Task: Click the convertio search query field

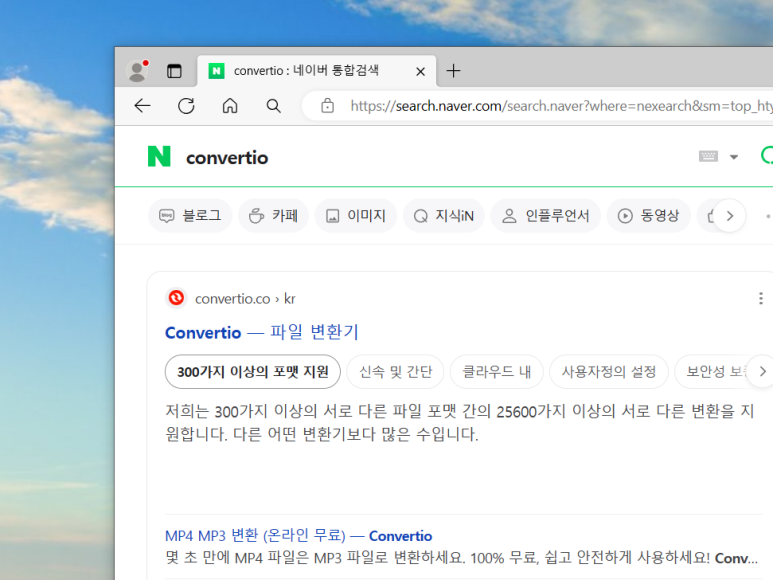Action: click(227, 158)
